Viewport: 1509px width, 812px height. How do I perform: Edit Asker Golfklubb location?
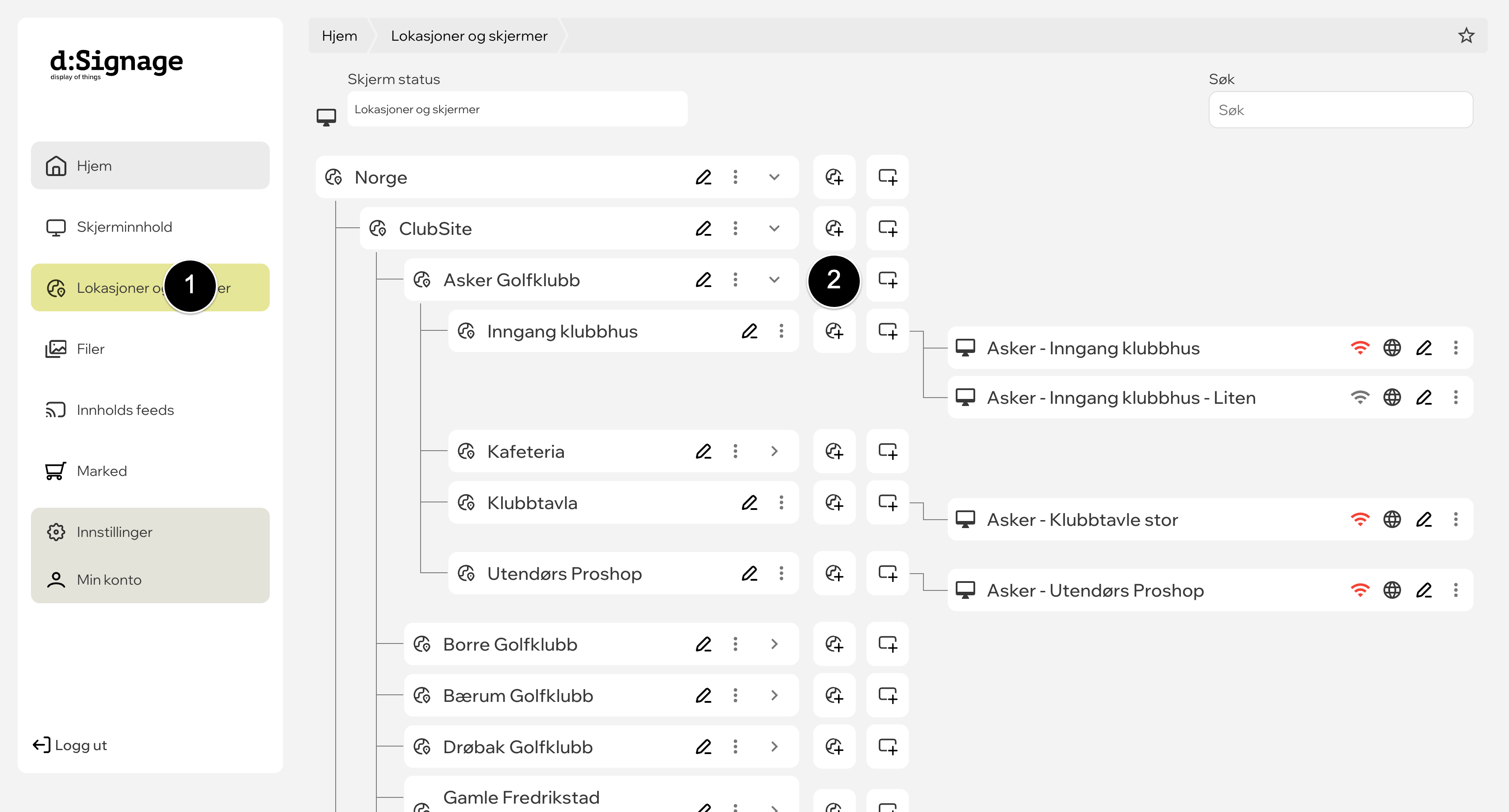tap(703, 280)
